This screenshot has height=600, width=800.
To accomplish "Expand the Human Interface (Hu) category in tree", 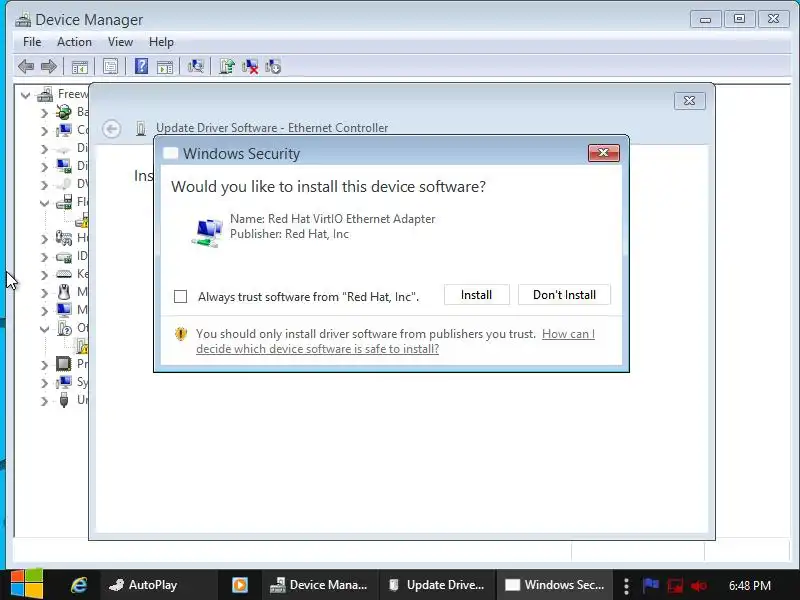I will [x=44, y=239].
